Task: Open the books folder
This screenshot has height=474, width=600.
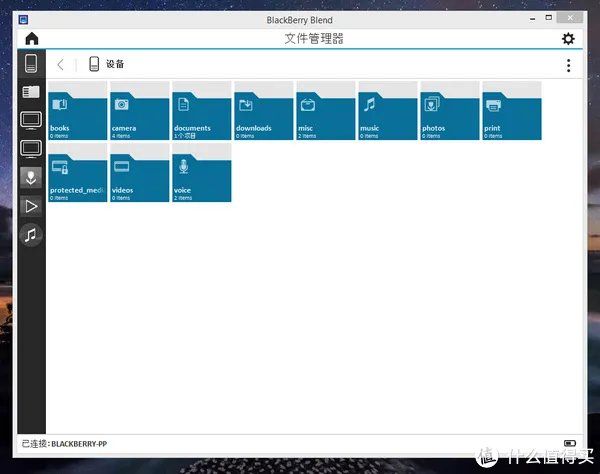Action: coord(77,111)
